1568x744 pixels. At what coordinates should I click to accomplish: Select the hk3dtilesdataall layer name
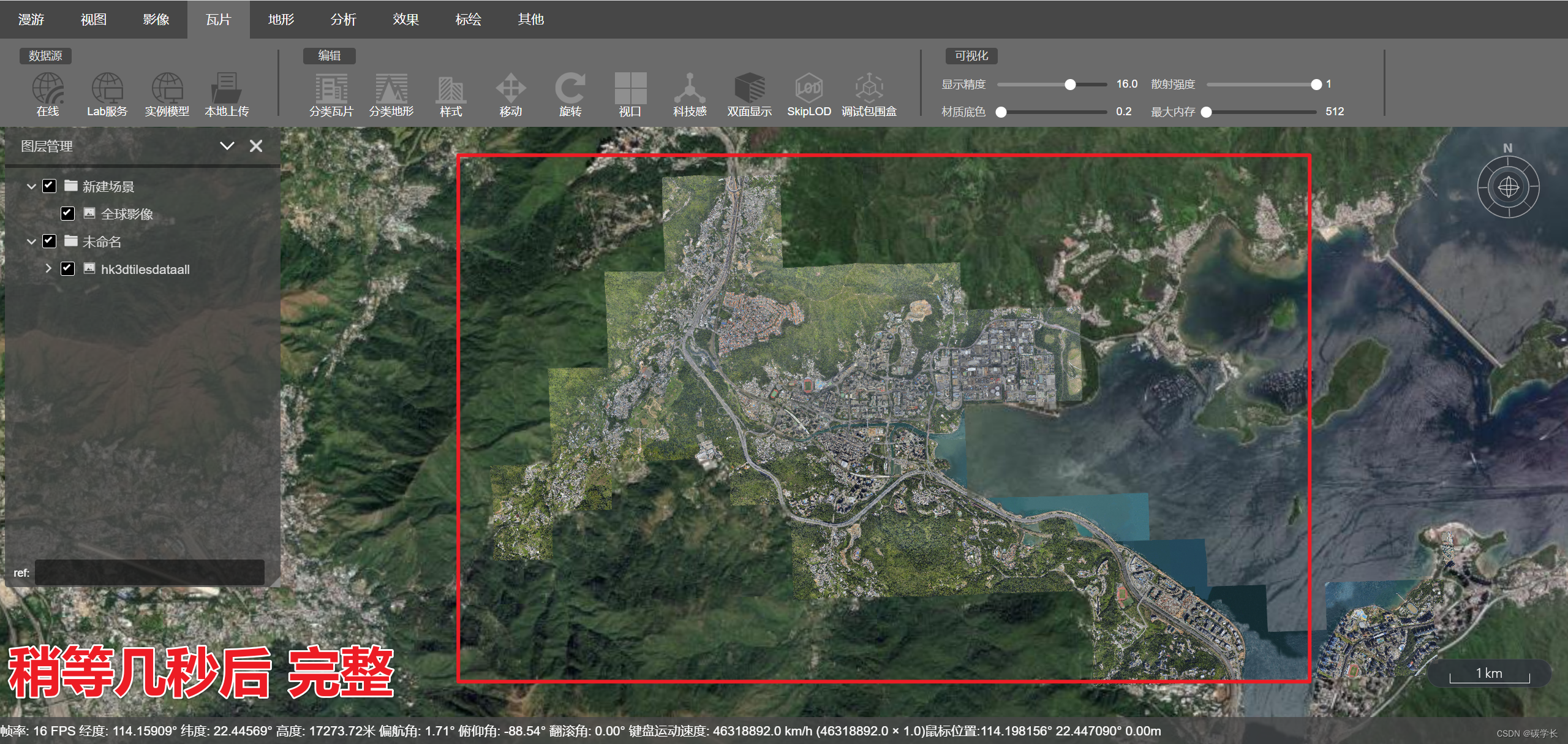pyautogui.click(x=145, y=269)
